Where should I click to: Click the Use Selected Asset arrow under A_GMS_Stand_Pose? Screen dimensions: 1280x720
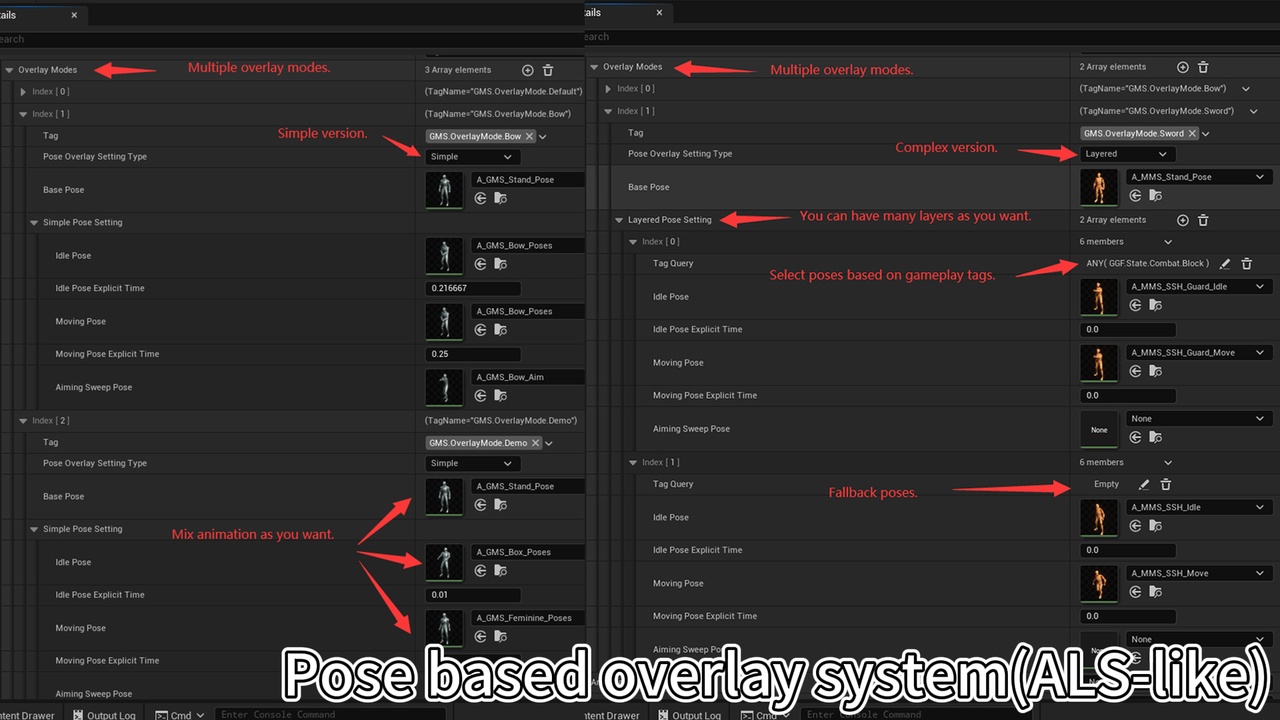[x=480, y=199]
